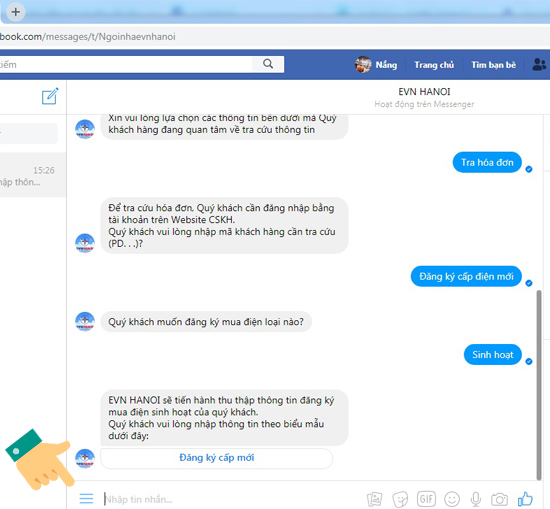Record a voice clip with microphone icon
Image resolution: width=550 pixels, height=509 pixels.
[476, 499]
